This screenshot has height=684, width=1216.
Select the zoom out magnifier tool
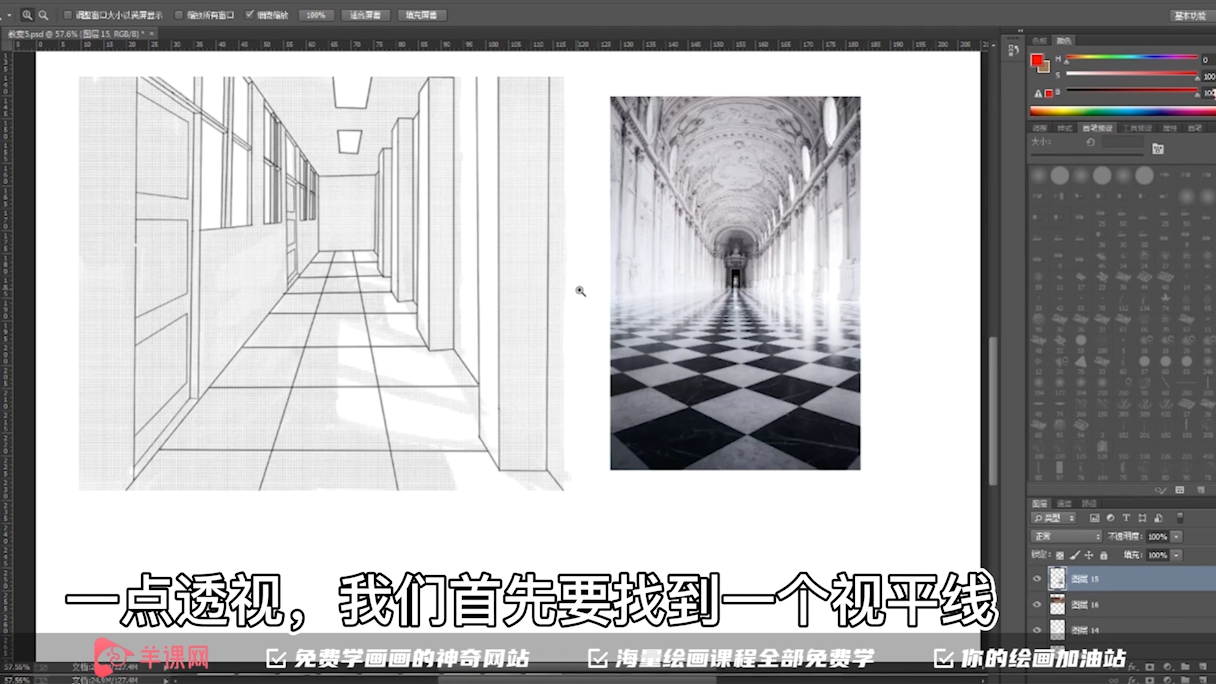[42, 15]
